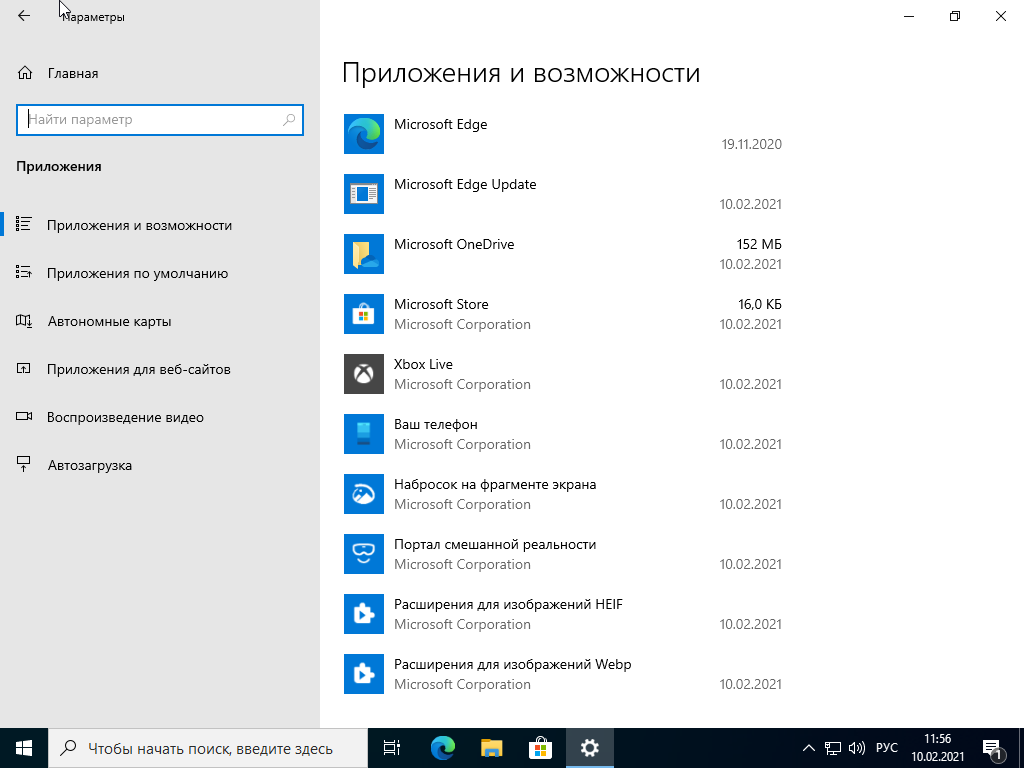The width and height of the screenshot is (1024, 768).
Task: Click the magnifier icon in Найти параметр box
Action: point(289,120)
